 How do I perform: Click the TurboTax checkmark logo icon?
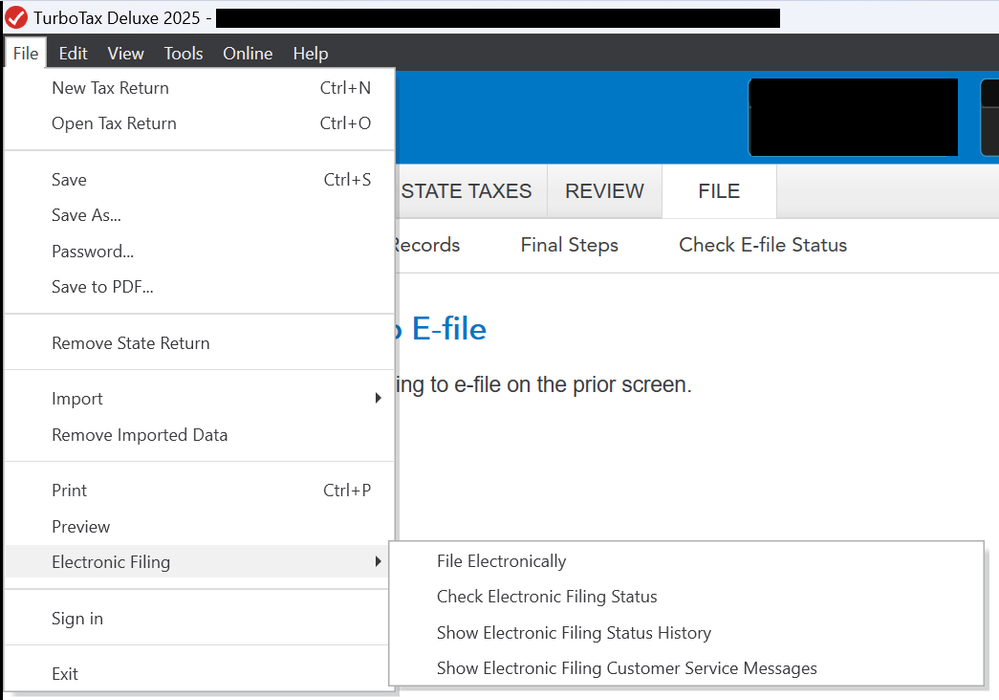pos(16,17)
